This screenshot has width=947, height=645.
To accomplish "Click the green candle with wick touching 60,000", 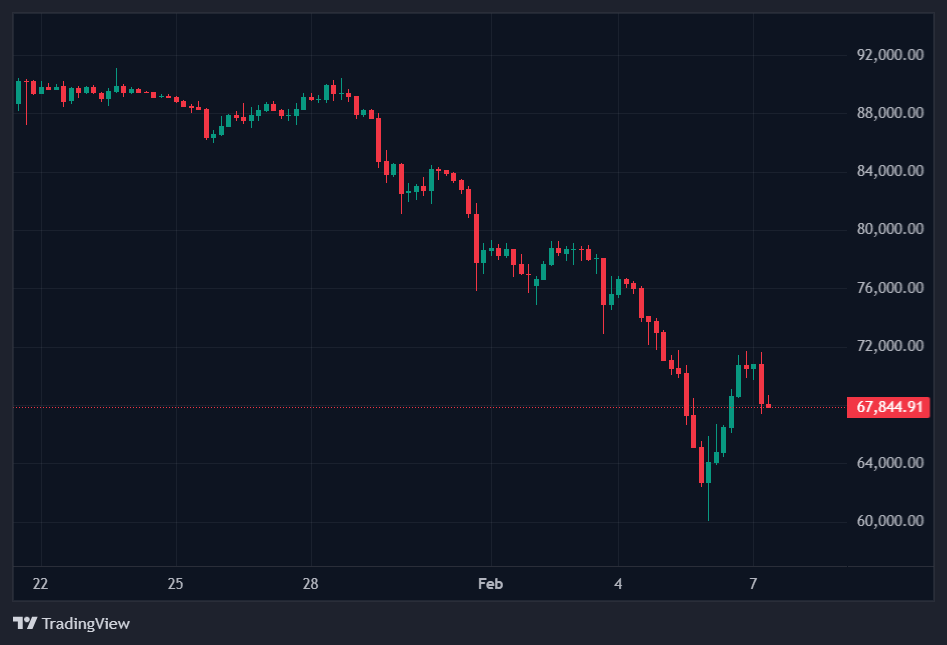I will coord(708,472).
